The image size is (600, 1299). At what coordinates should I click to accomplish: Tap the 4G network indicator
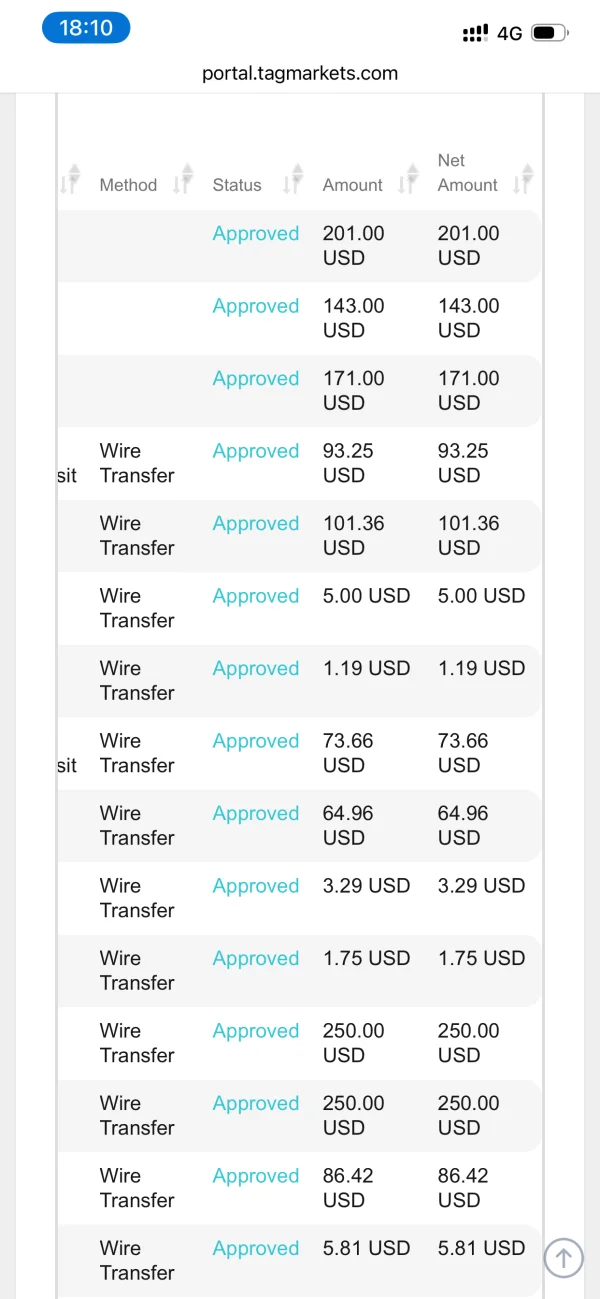(510, 33)
